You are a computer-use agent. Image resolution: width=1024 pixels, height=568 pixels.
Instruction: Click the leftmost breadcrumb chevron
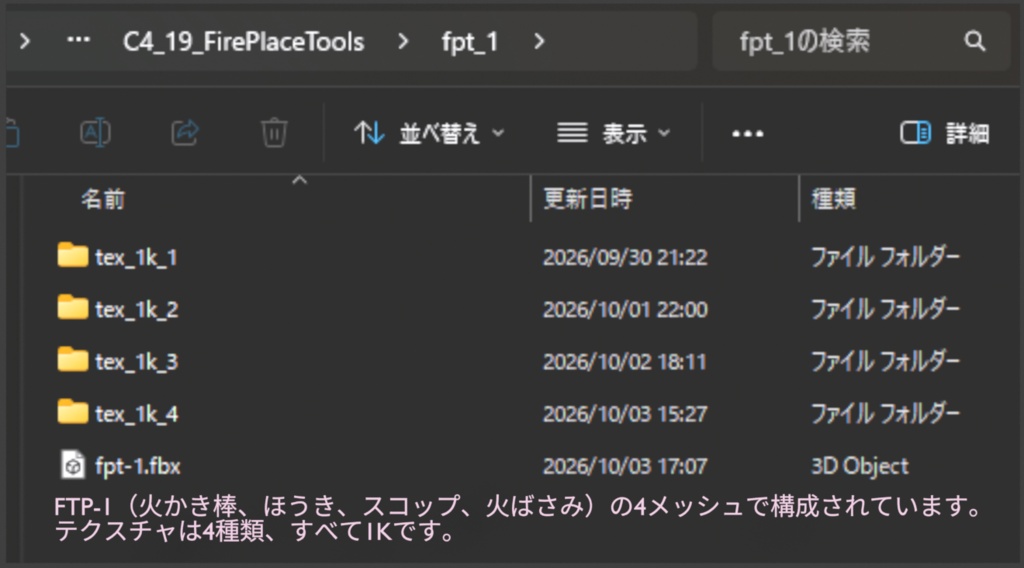click(x=25, y=42)
